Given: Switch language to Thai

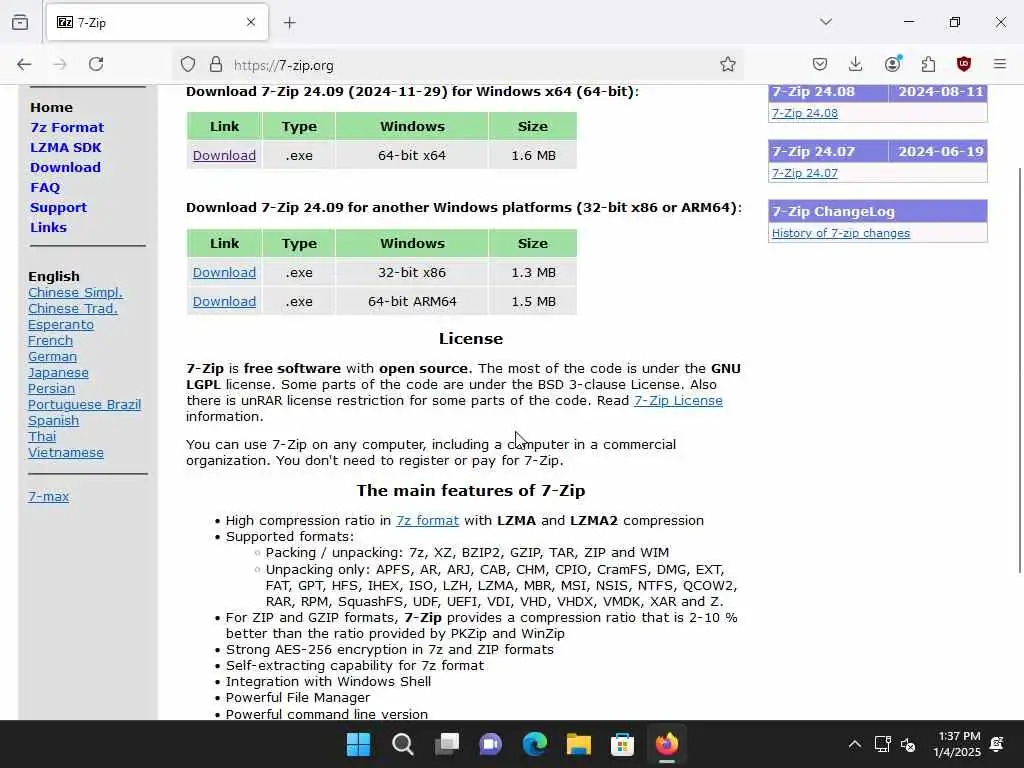Looking at the screenshot, I should tap(42, 436).
